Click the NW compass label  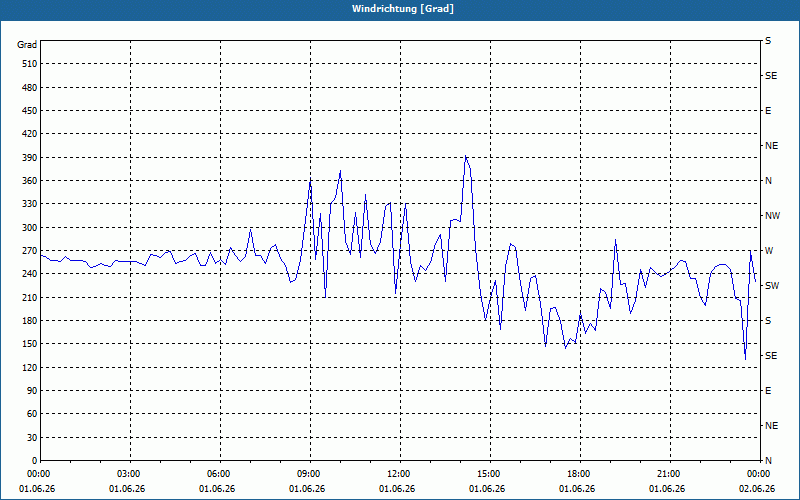tap(772, 216)
